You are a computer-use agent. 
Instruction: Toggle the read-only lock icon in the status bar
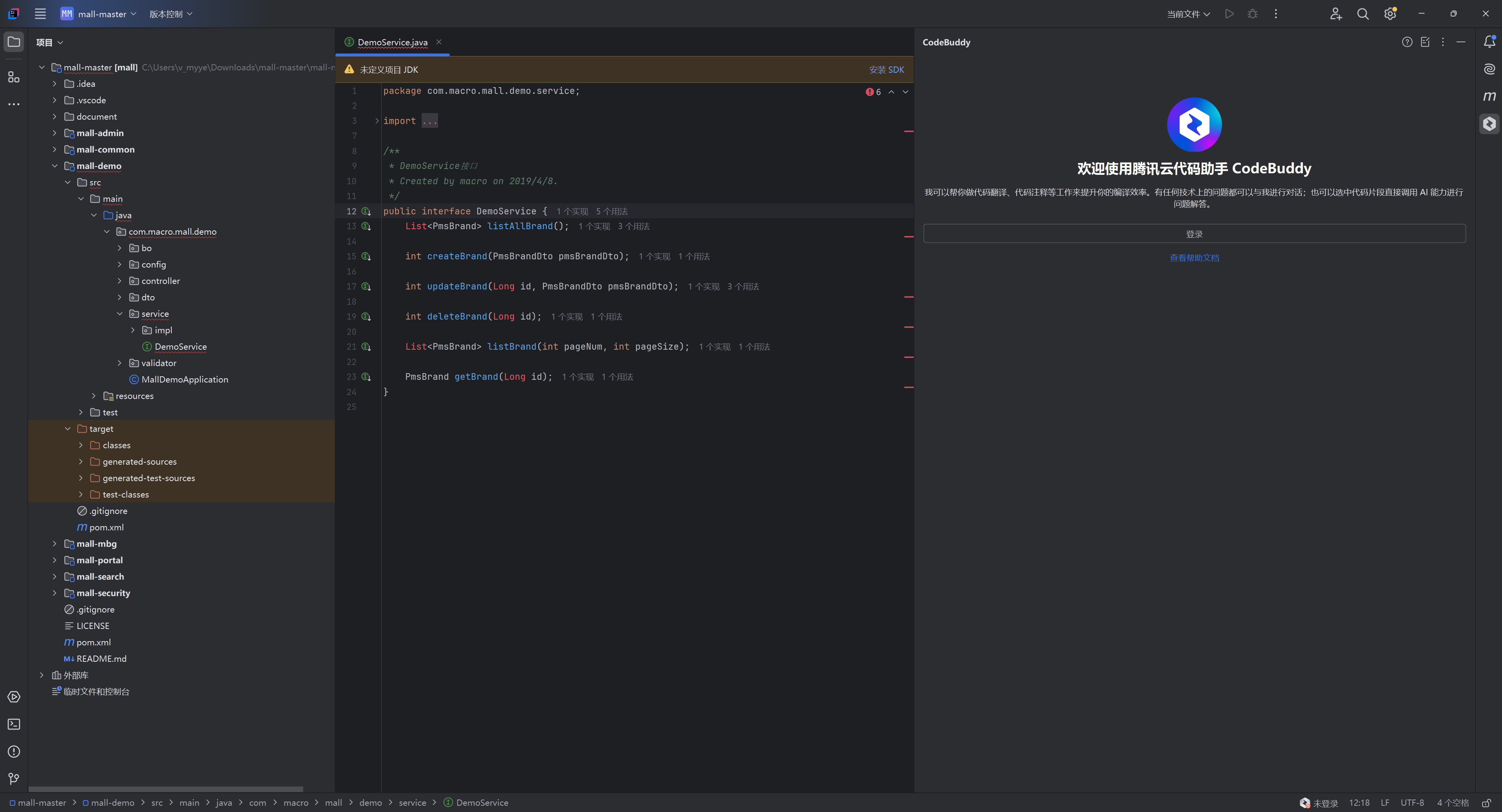(1486, 803)
